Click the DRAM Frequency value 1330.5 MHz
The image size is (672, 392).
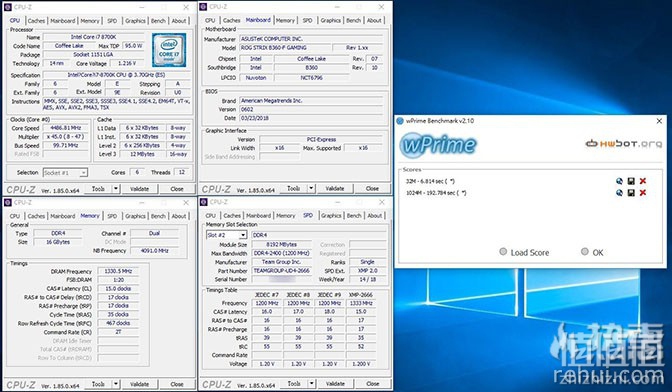coord(118,271)
